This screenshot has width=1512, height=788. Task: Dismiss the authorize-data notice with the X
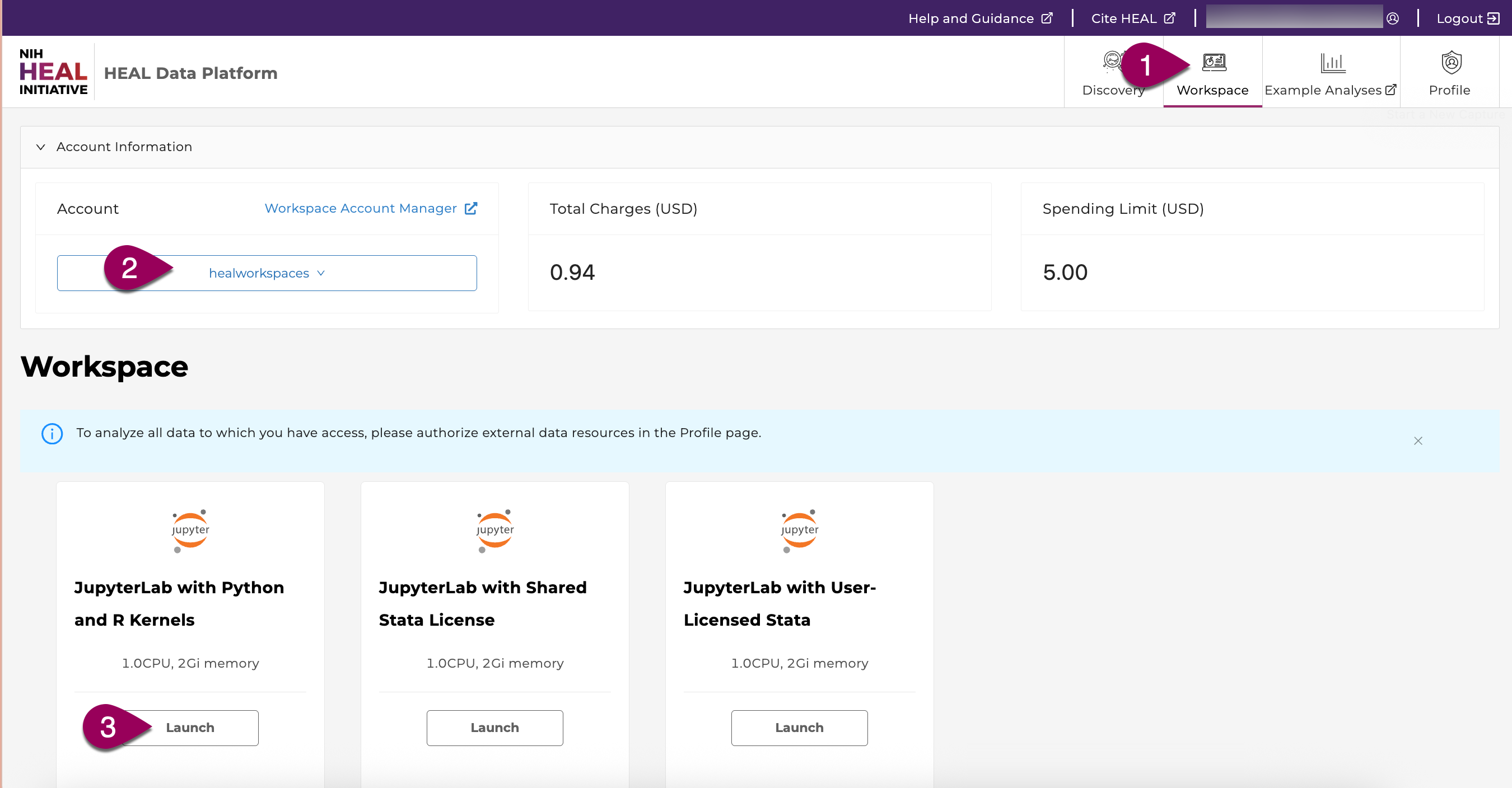coord(1417,440)
